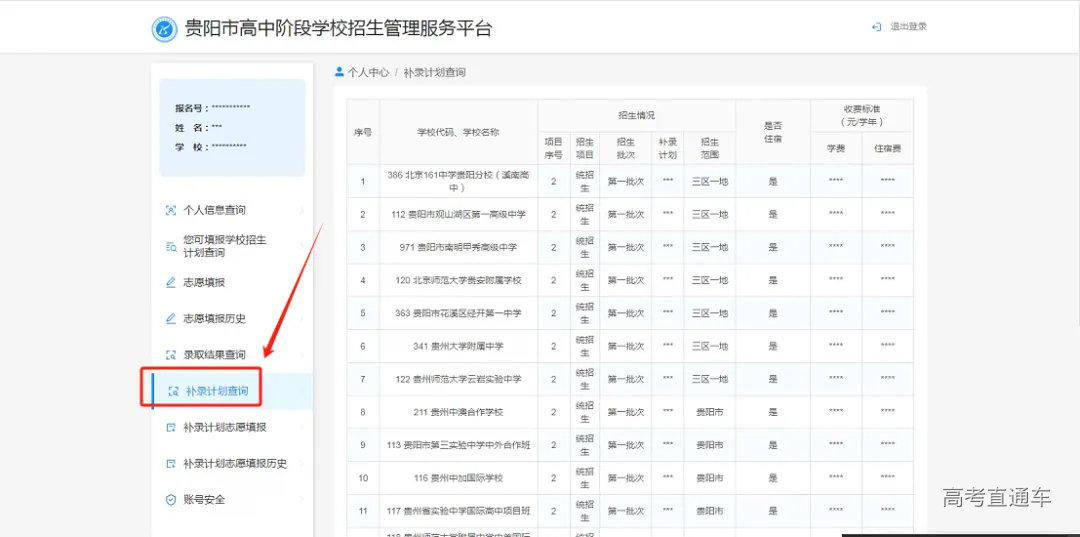Click the 收费标准 column header
The image size is (1080, 537).
point(862,116)
